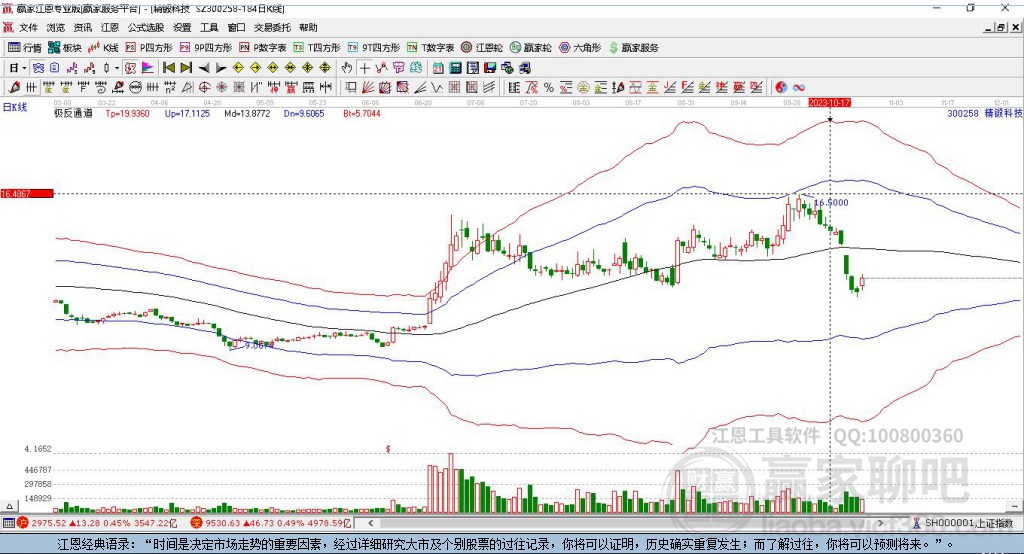
Task: Expand the candlestick style dropdown arrow
Action: tap(117, 68)
